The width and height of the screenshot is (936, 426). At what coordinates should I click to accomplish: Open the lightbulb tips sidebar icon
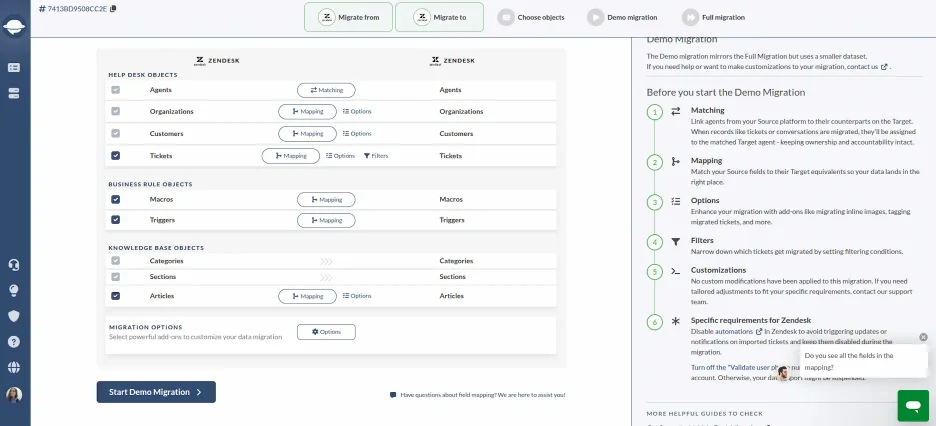point(14,291)
